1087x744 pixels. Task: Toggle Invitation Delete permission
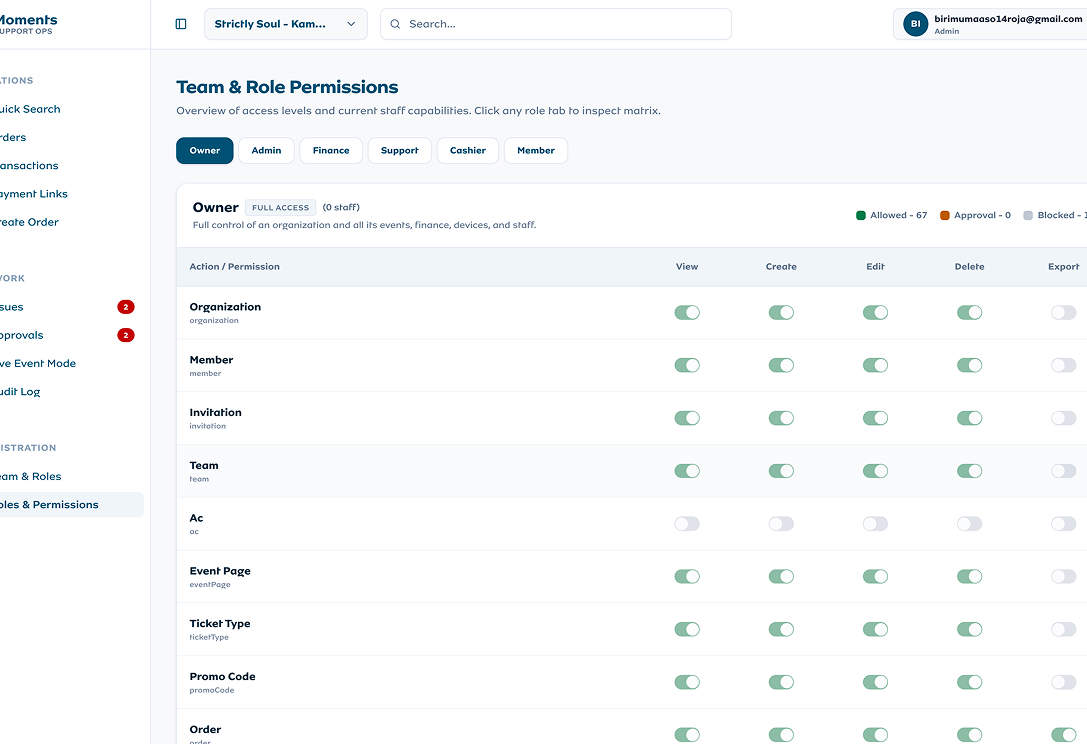(970, 418)
